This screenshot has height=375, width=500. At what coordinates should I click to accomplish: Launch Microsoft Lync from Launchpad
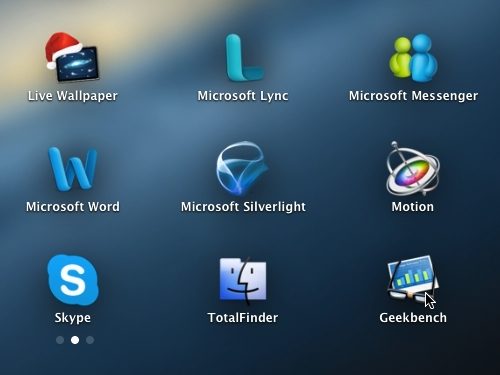(x=244, y=57)
